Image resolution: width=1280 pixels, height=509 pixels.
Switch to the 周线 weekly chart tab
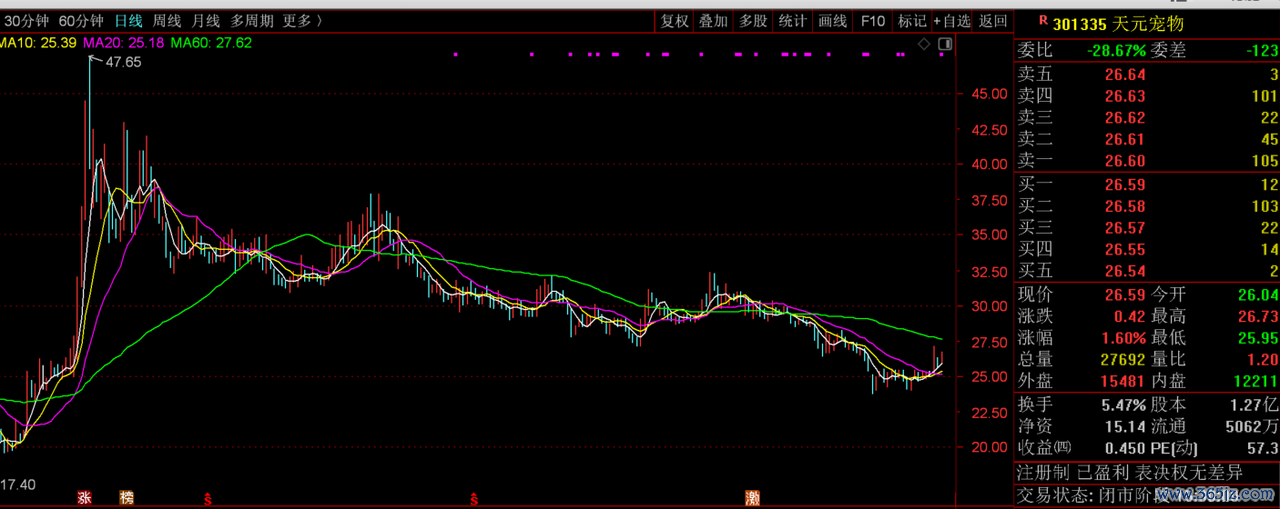(167, 21)
